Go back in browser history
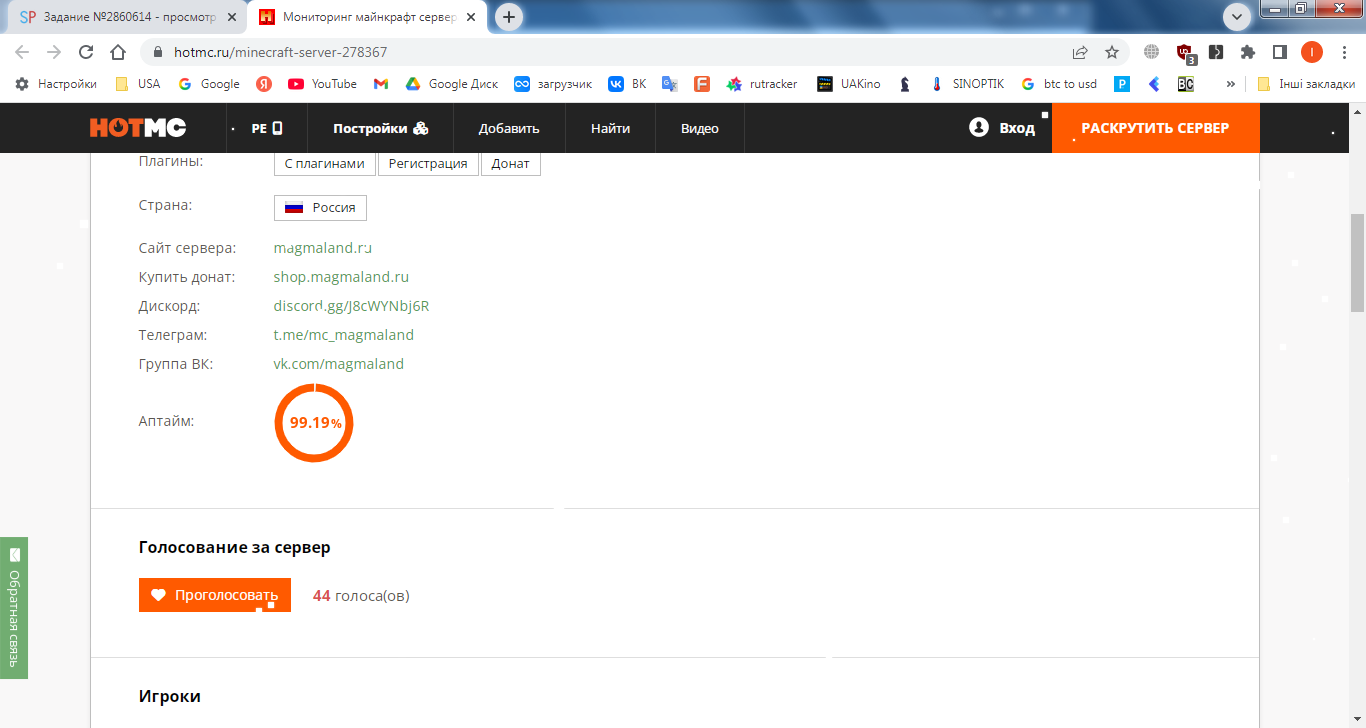 (x=23, y=52)
